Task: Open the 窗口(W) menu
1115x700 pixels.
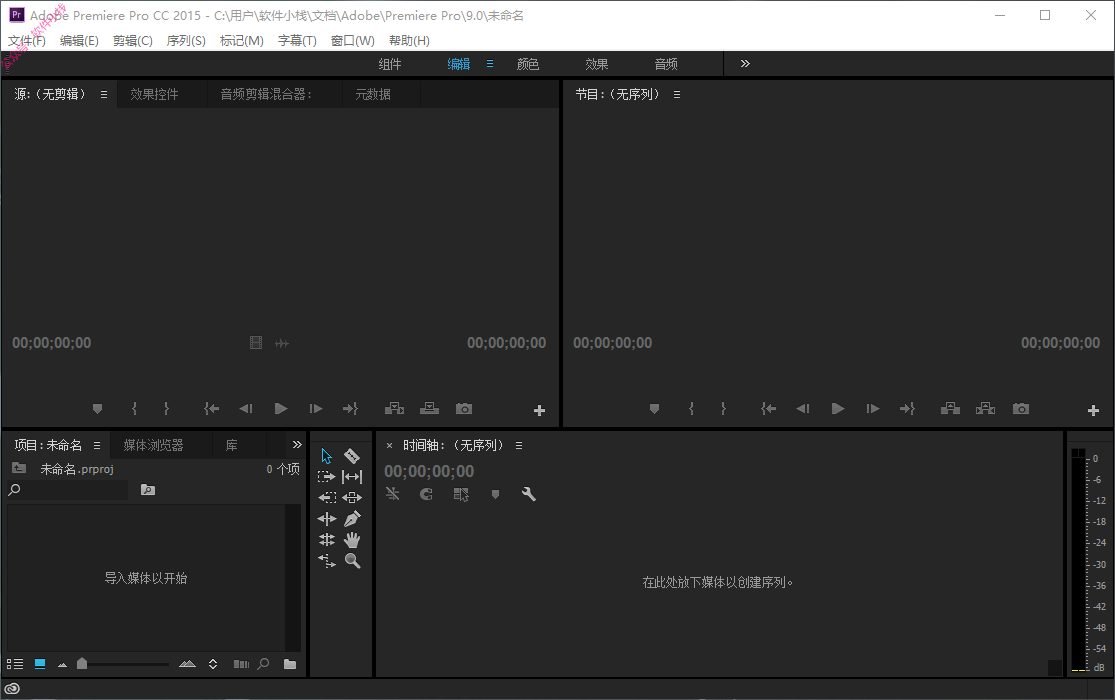Action: (x=353, y=41)
